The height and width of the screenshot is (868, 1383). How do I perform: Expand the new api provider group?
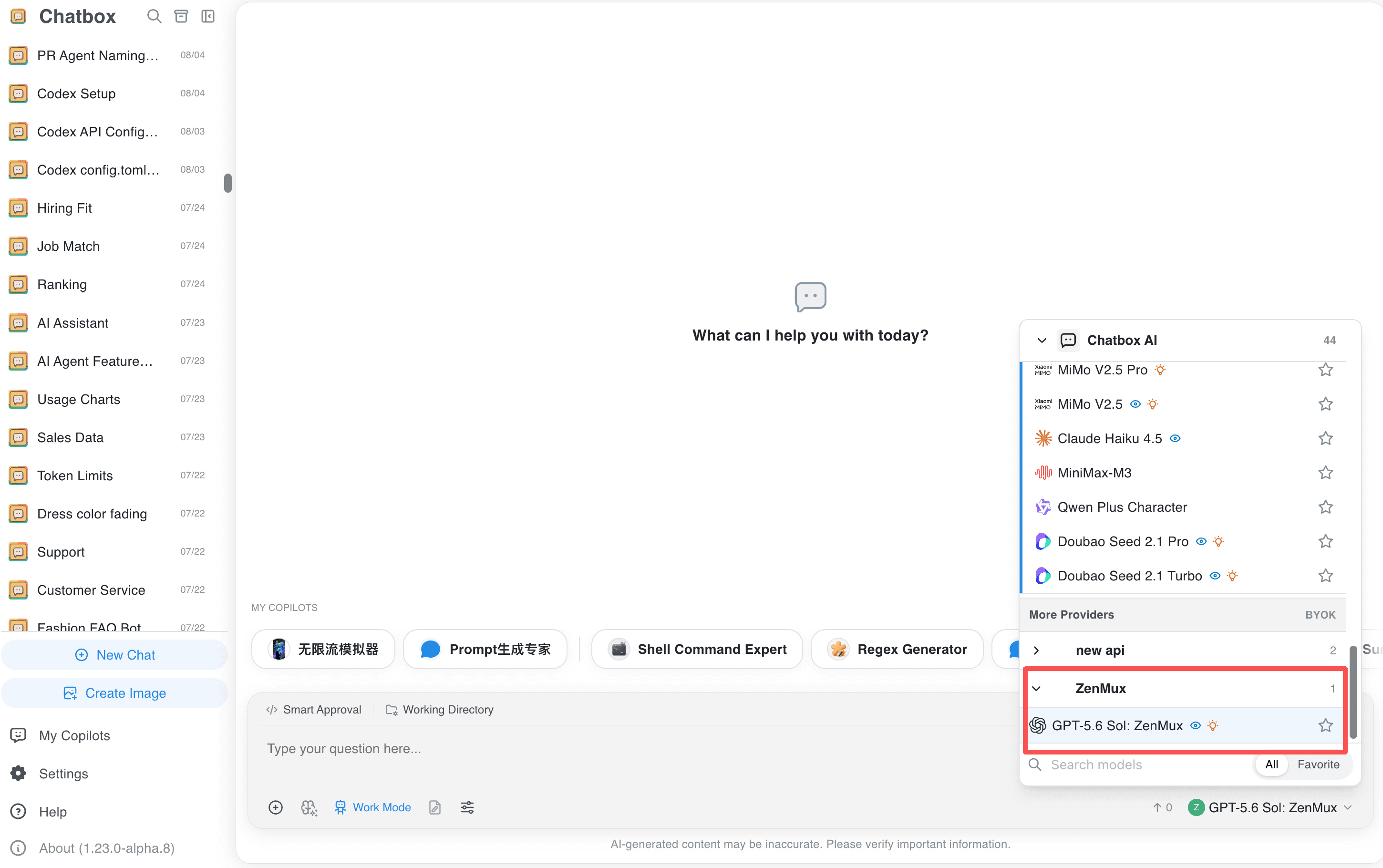[1036, 650]
